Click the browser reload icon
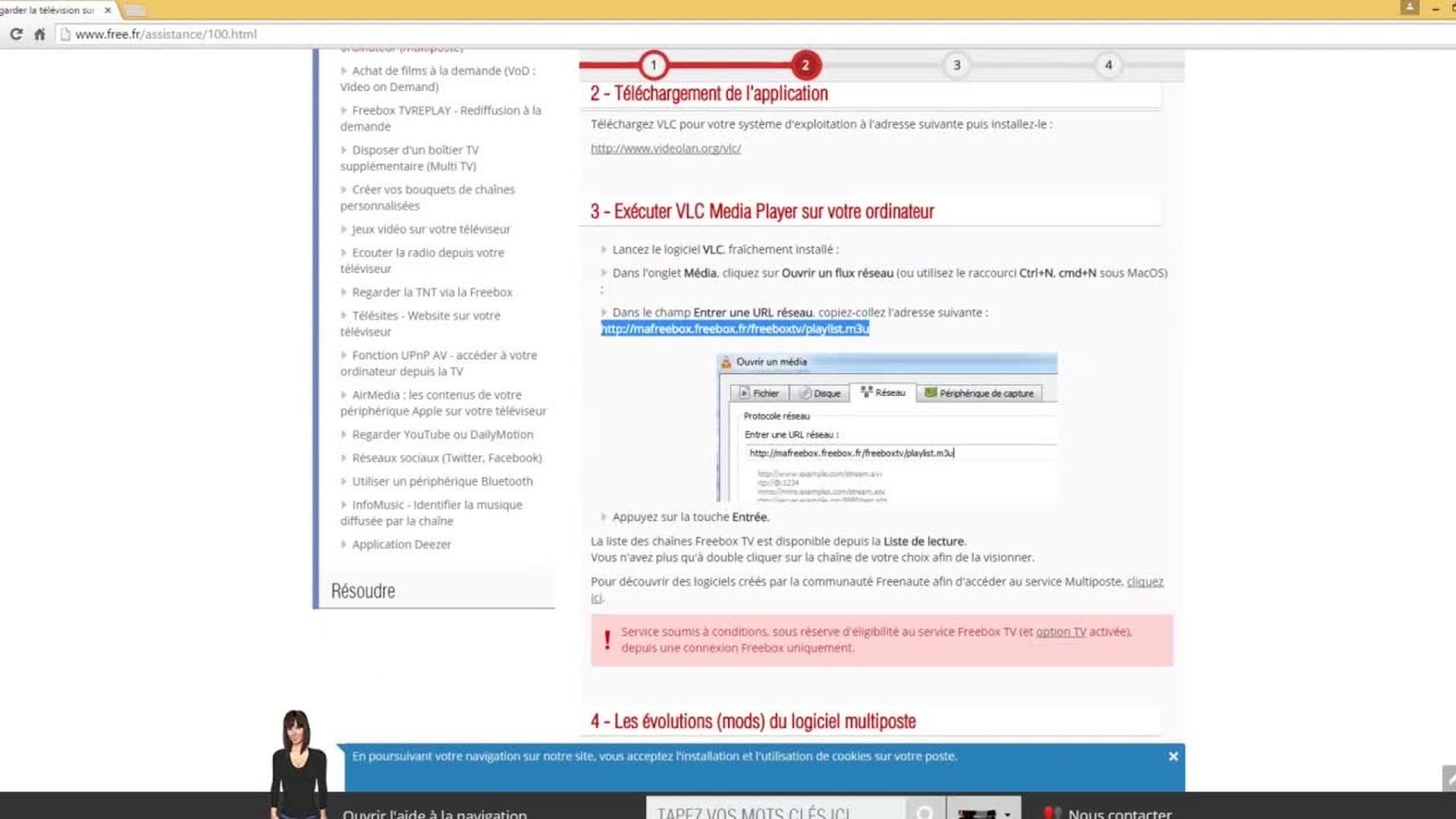 coord(16,34)
